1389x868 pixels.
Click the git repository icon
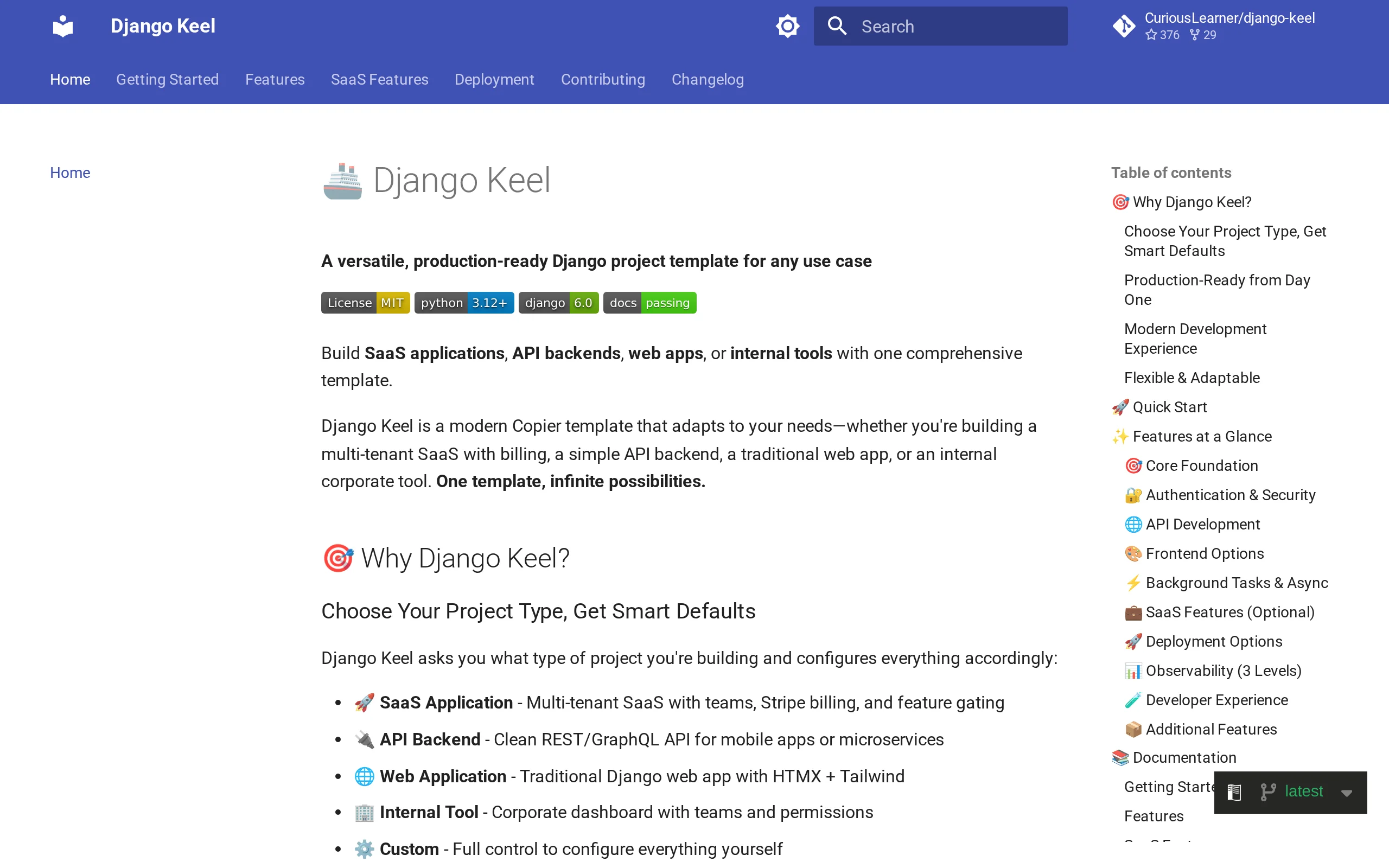pos(1124,26)
